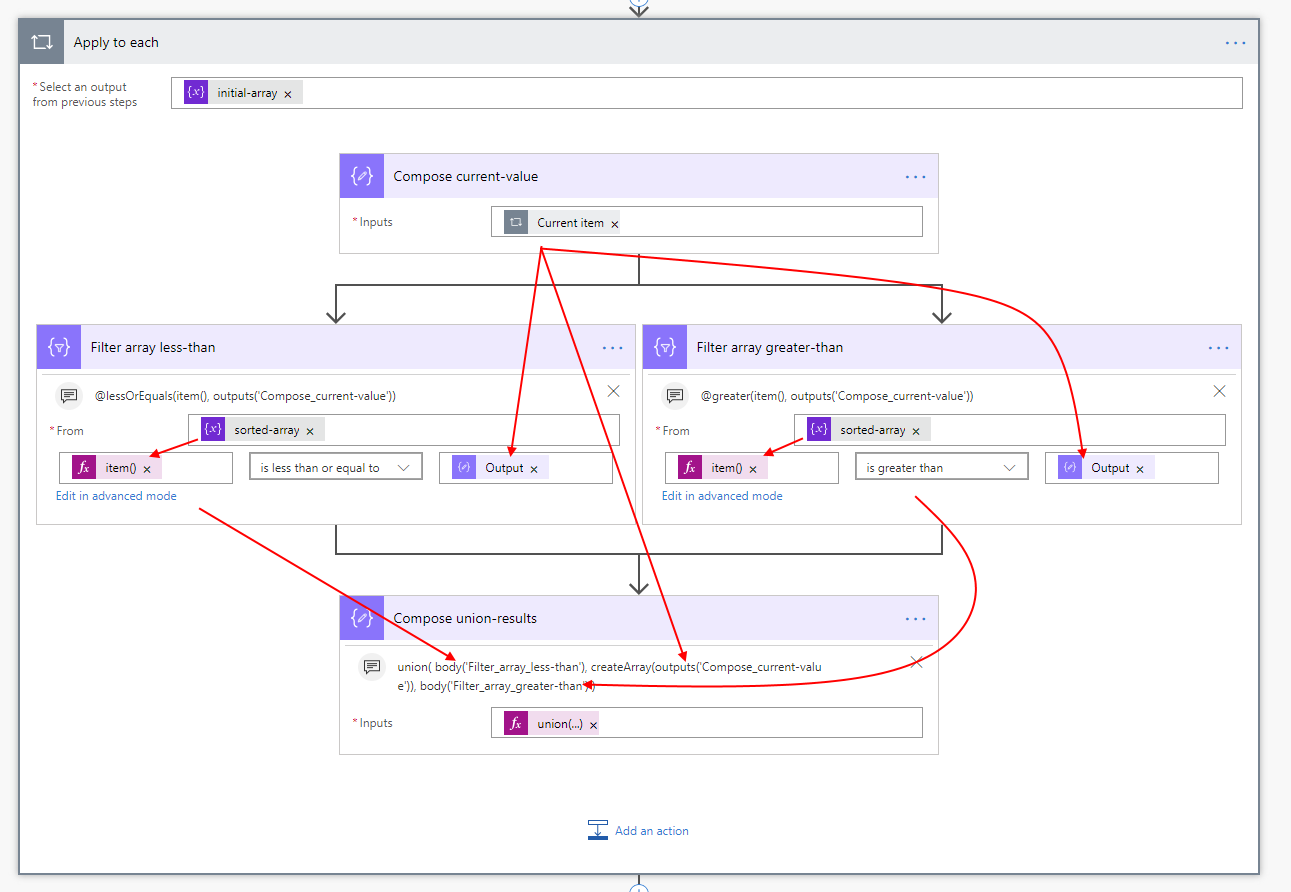The image size is (1291, 892).
Task: Click the Filter array greater-than icon
Action: pos(665,347)
